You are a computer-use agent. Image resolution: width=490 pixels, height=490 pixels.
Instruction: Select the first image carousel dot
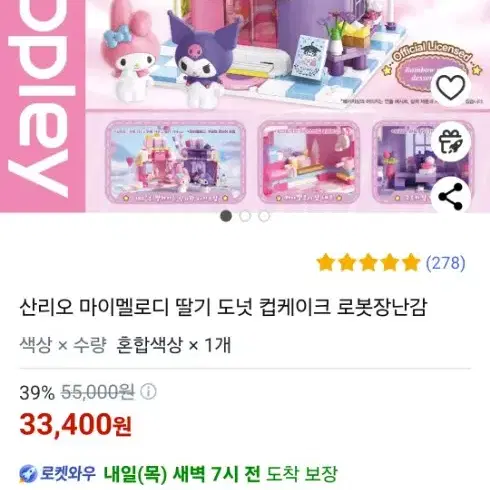click(226, 216)
